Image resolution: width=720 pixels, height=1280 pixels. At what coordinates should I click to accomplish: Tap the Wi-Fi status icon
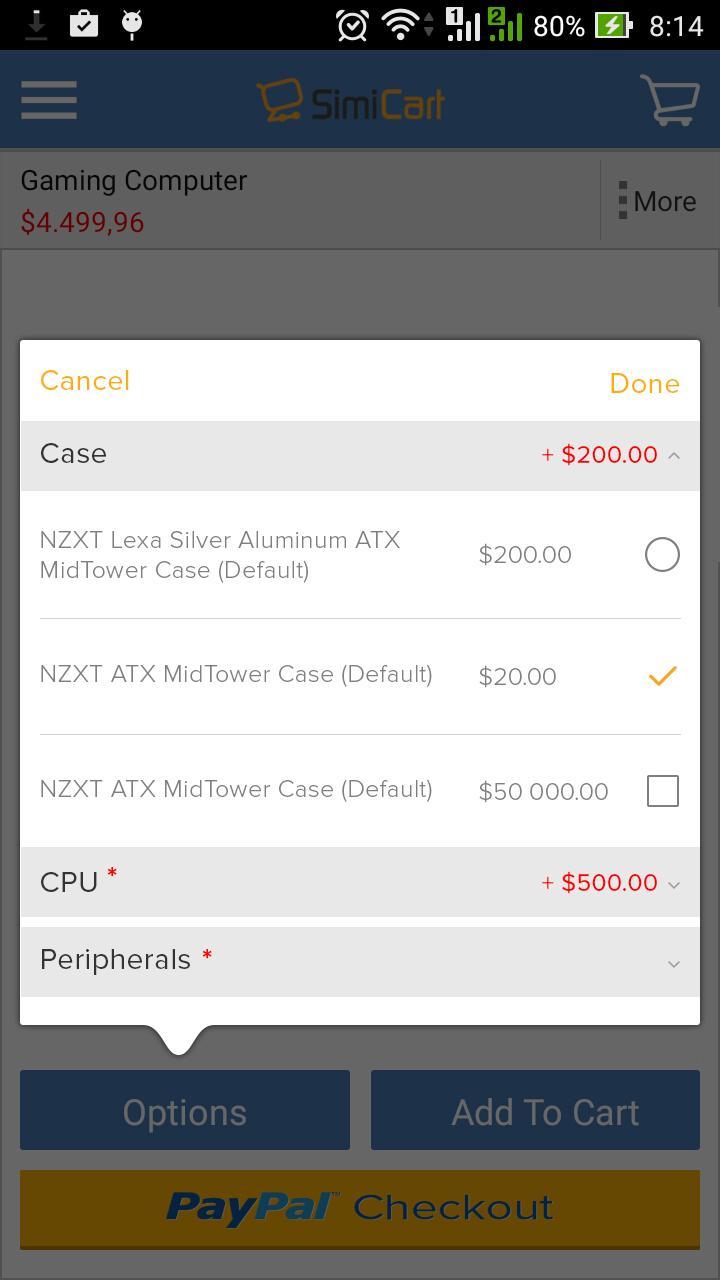point(400,25)
